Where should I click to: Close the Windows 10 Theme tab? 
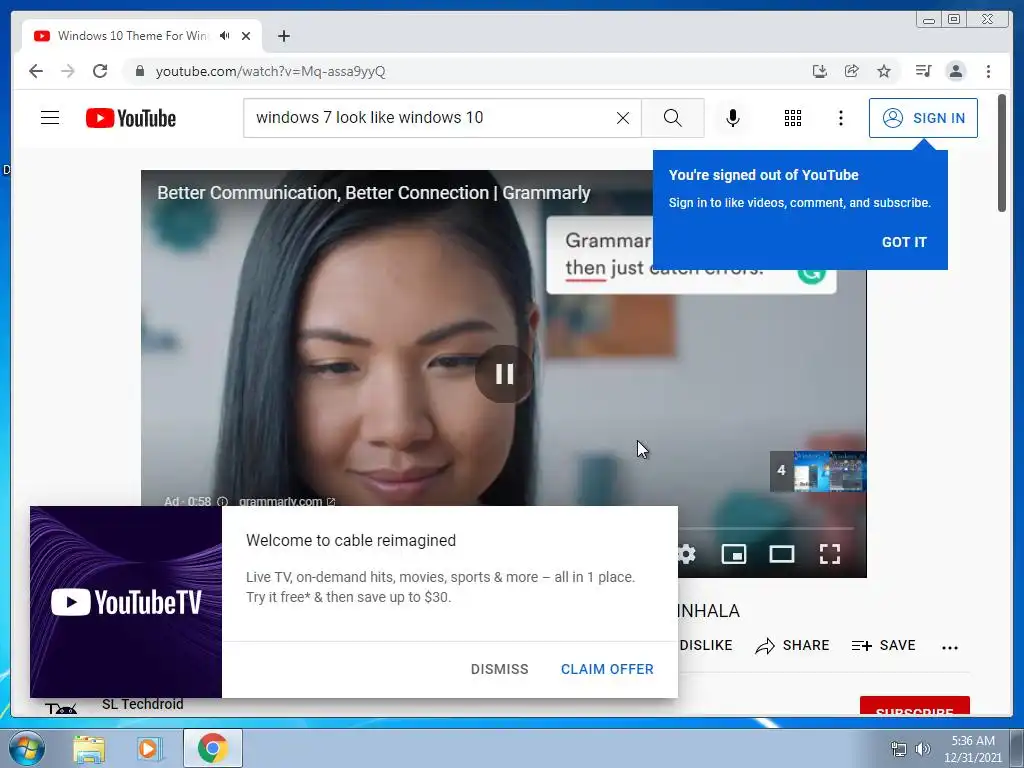tap(246, 36)
